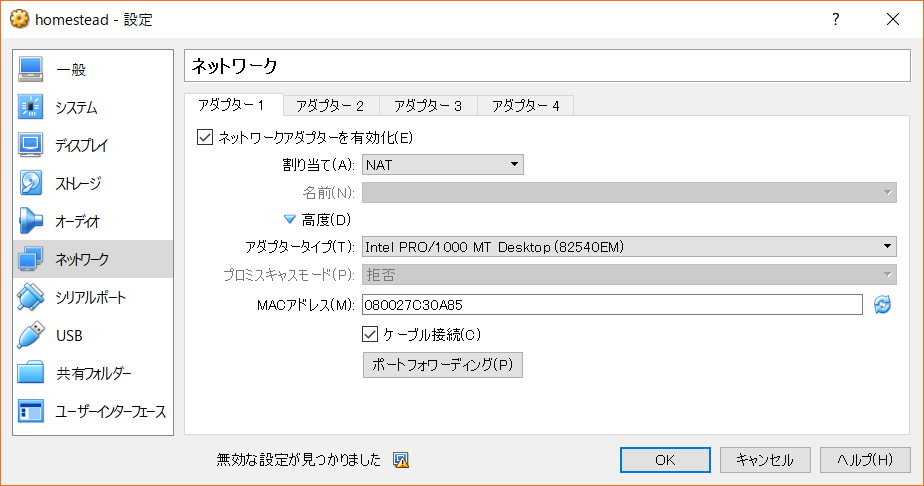Select the ストレージ disk icon
924x486 pixels.
30,183
